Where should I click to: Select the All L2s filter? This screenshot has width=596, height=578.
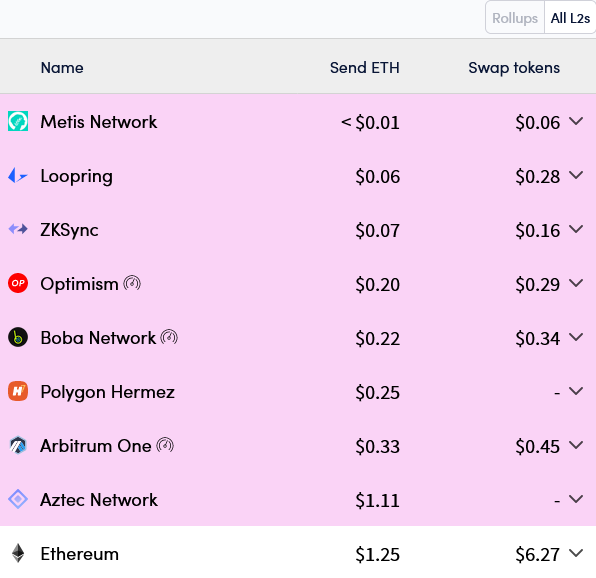[570, 18]
